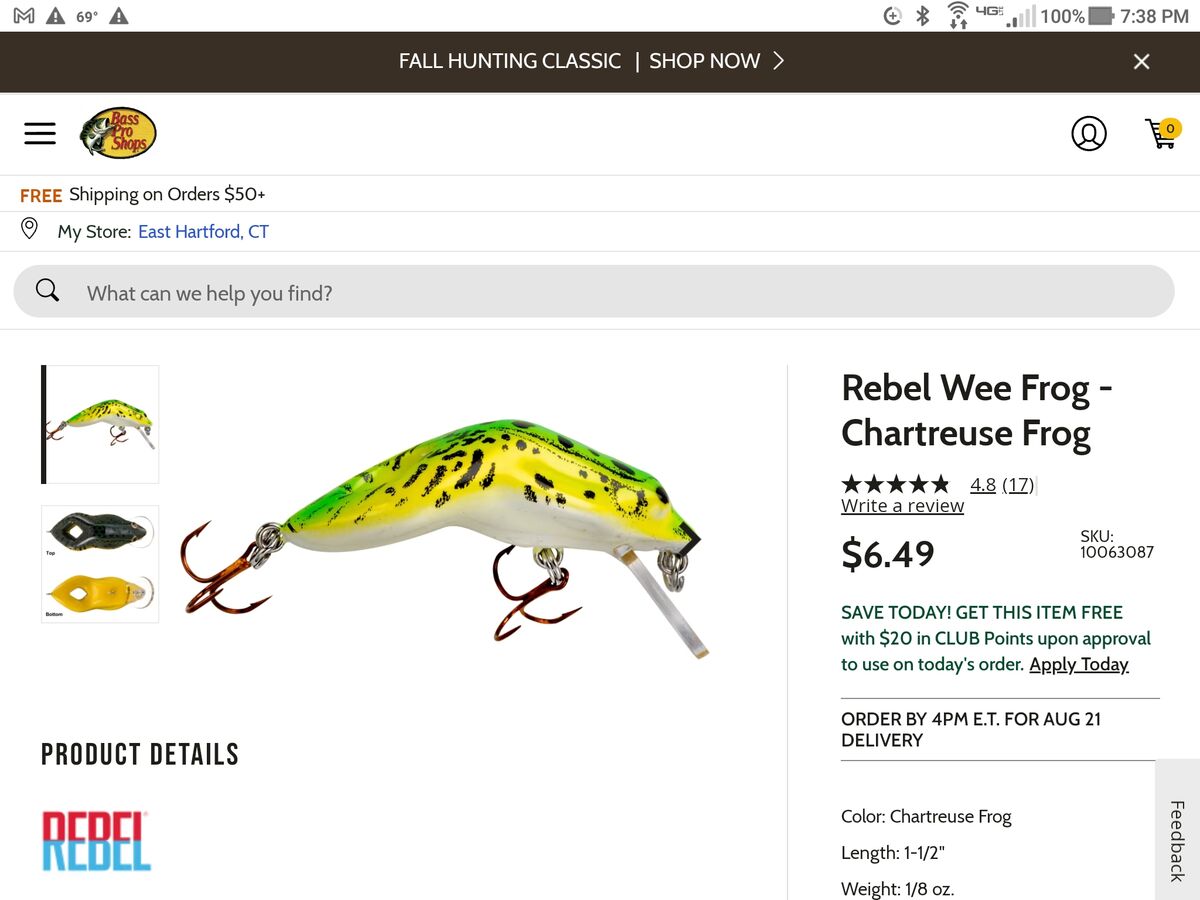This screenshot has width=1200, height=900.
Task: Open the Feedback side tab
Action: click(1177, 840)
